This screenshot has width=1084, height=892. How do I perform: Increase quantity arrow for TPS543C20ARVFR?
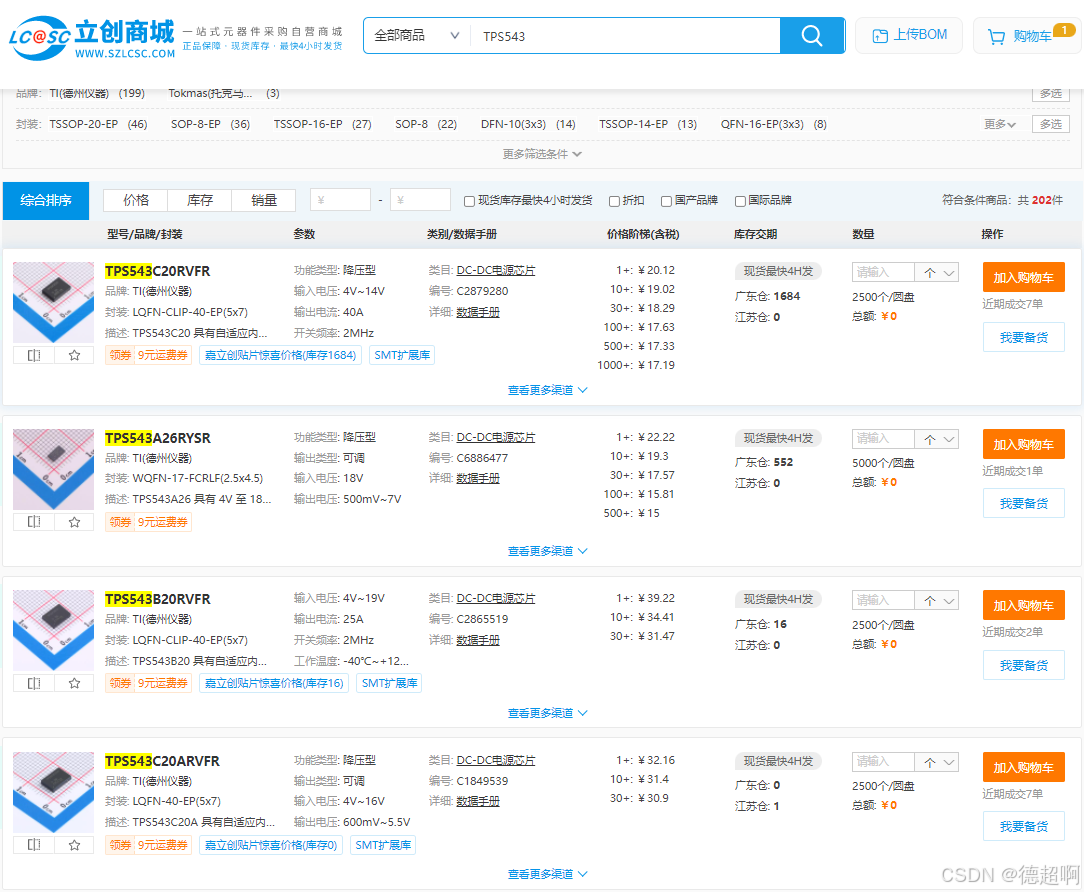[930, 762]
